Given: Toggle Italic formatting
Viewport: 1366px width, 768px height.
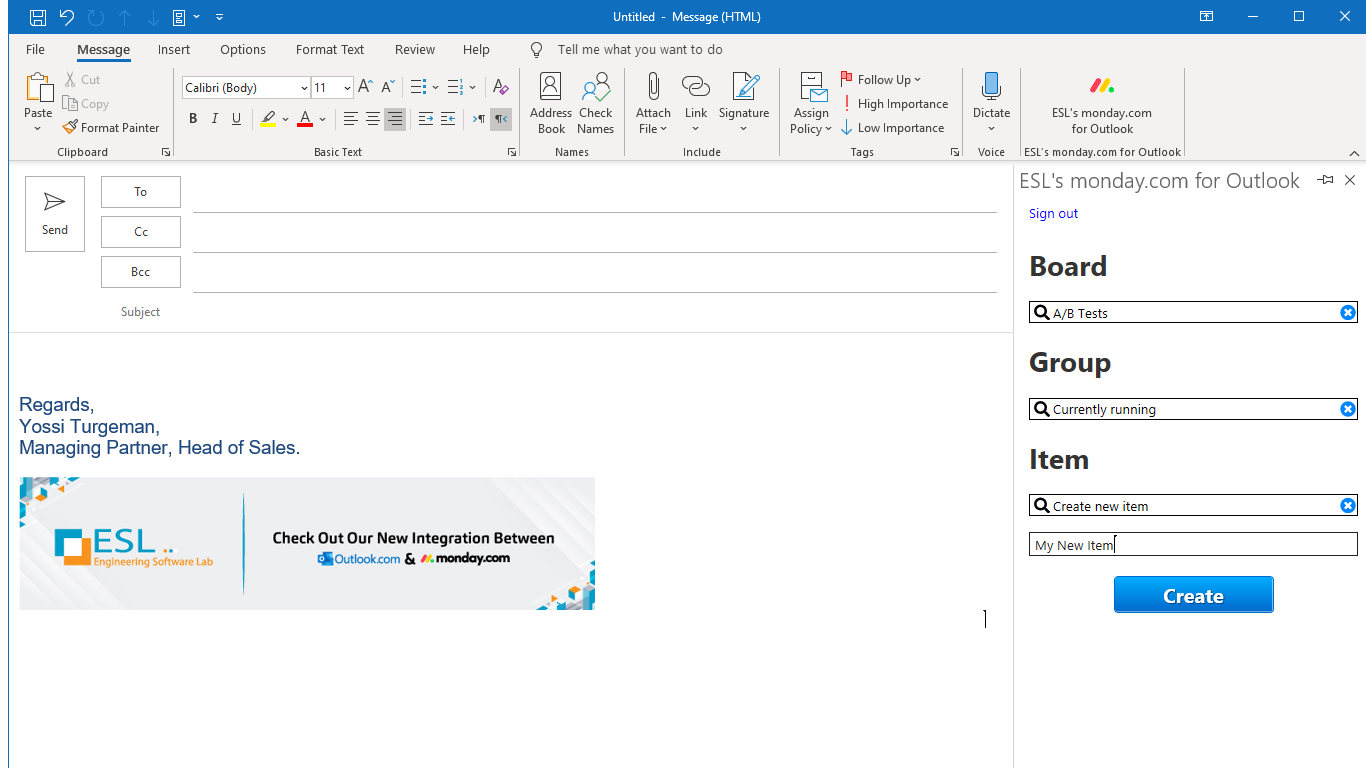Looking at the screenshot, I should pyautogui.click(x=215, y=119).
